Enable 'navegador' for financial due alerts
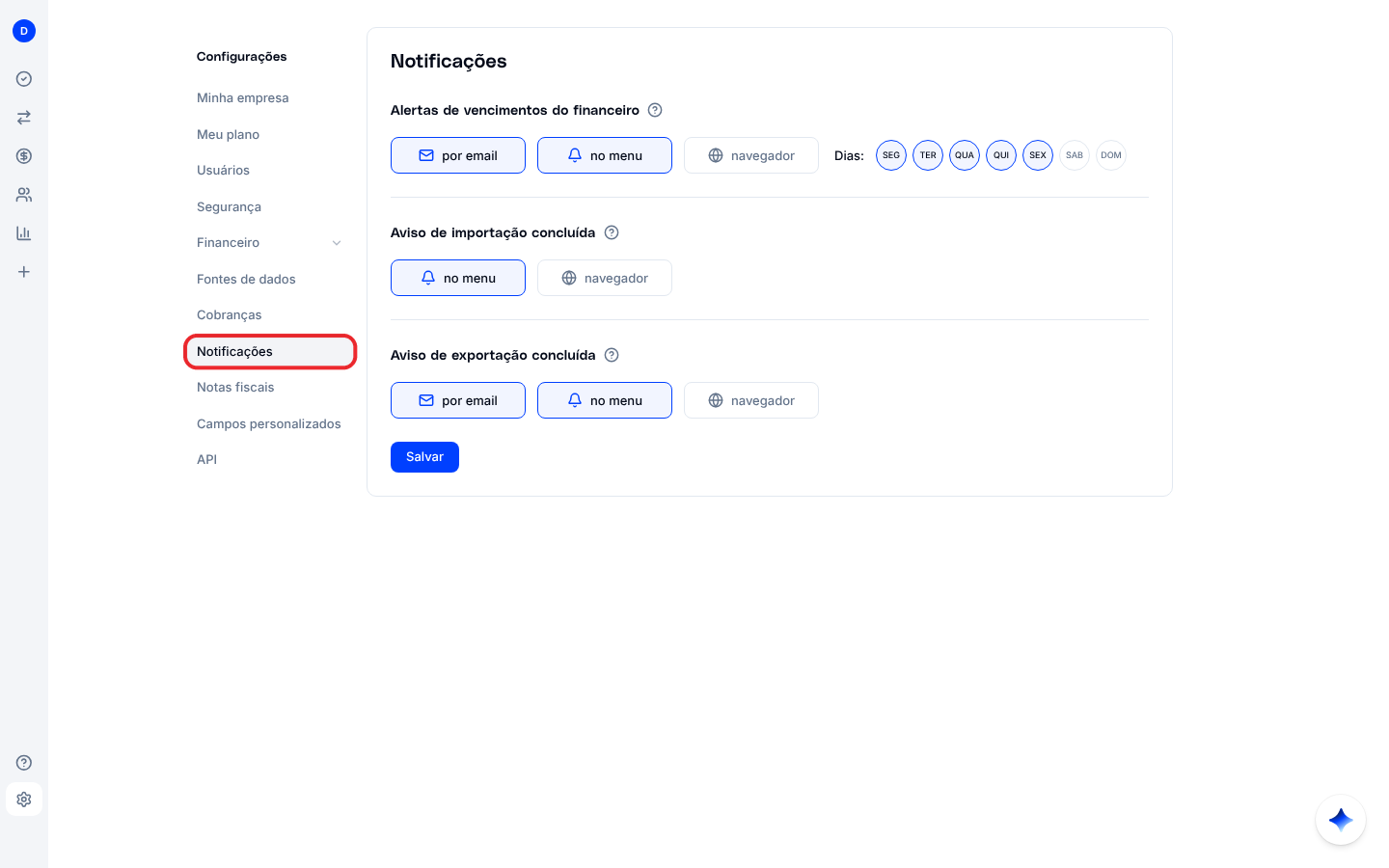 (x=751, y=155)
